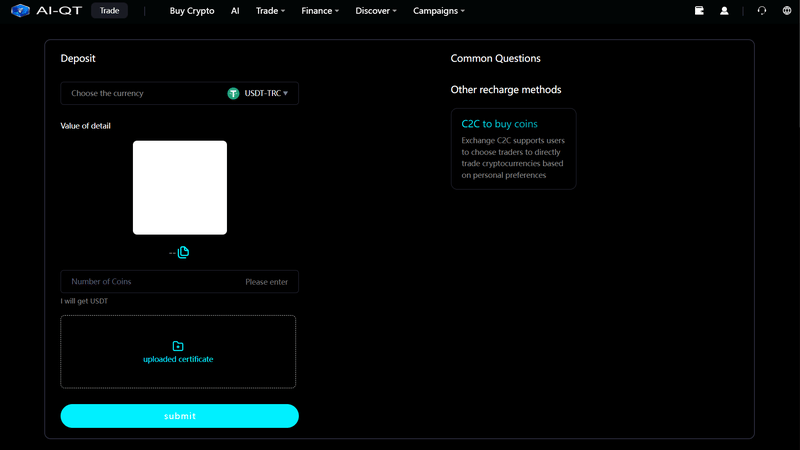Click the upload folder icon
Viewport: 800px width, 450px height.
pos(178,346)
